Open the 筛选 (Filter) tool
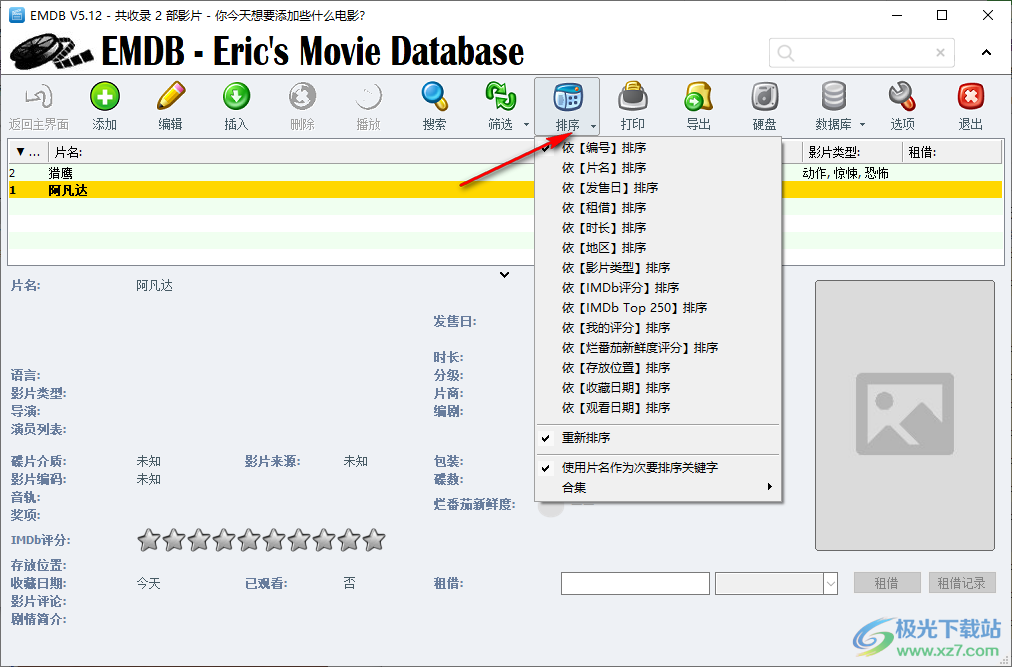 (x=500, y=105)
